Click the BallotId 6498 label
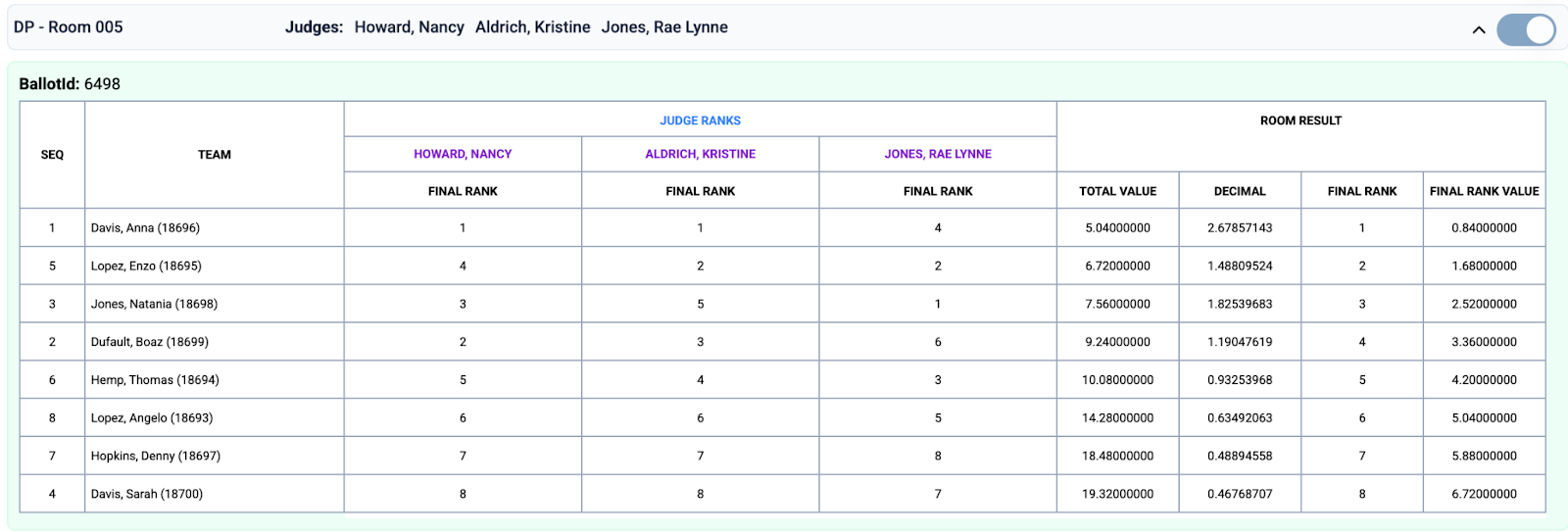Screen dimensions: 1568x532 (70, 84)
